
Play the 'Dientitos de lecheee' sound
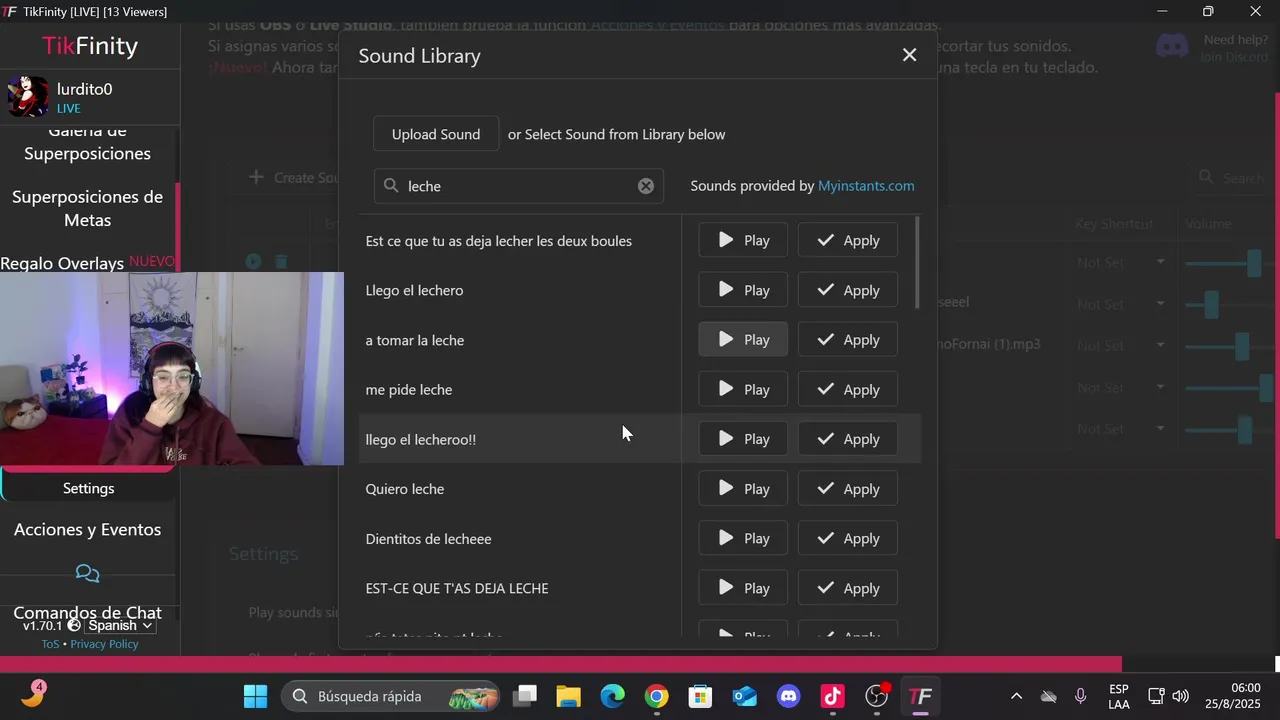[x=743, y=538]
